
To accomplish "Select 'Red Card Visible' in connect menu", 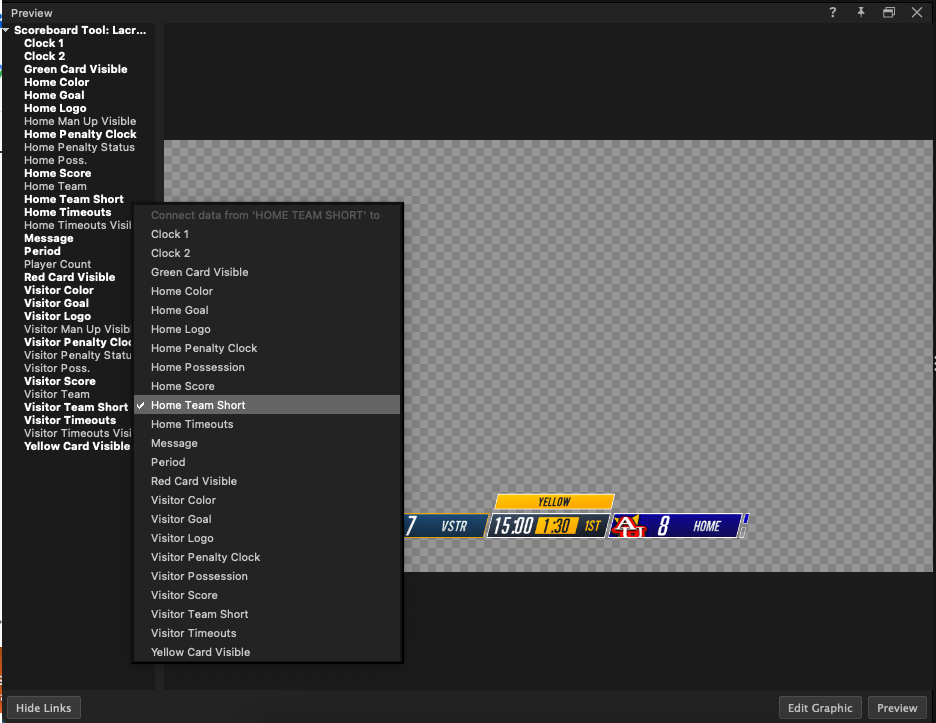I will coord(267,481).
